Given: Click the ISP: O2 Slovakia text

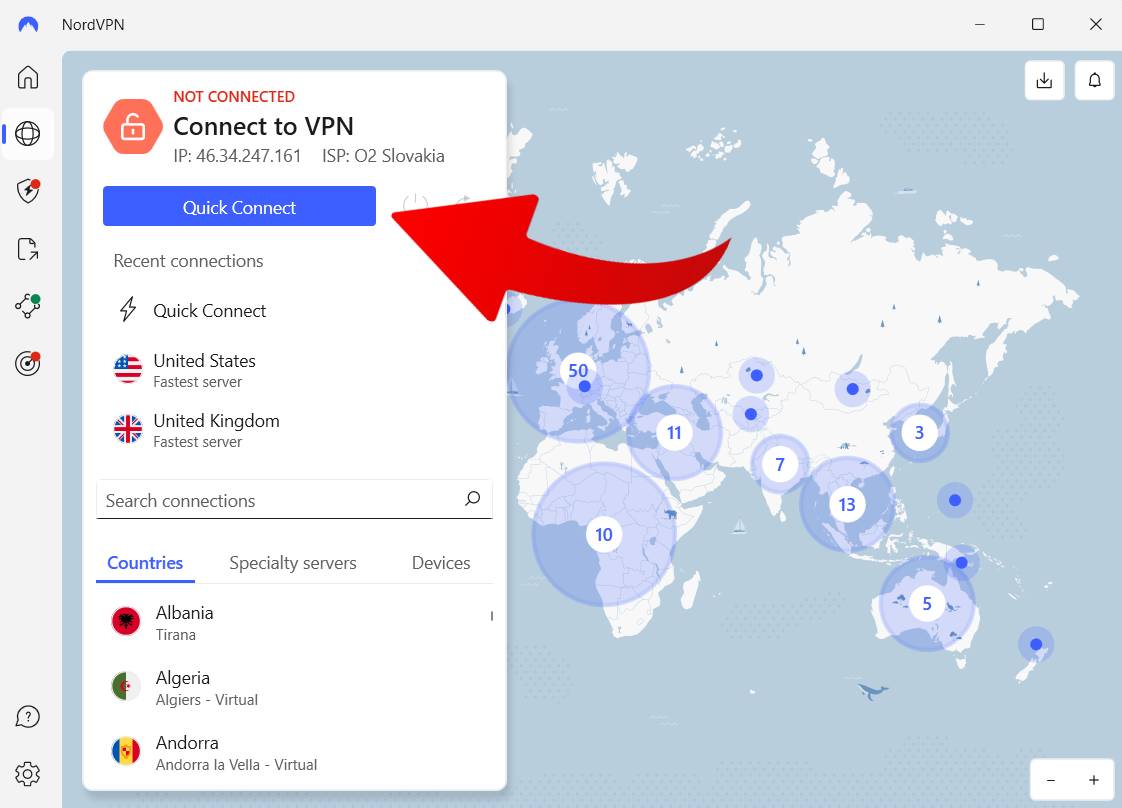Looking at the screenshot, I should pyautogui.click(x=383, y=156).
